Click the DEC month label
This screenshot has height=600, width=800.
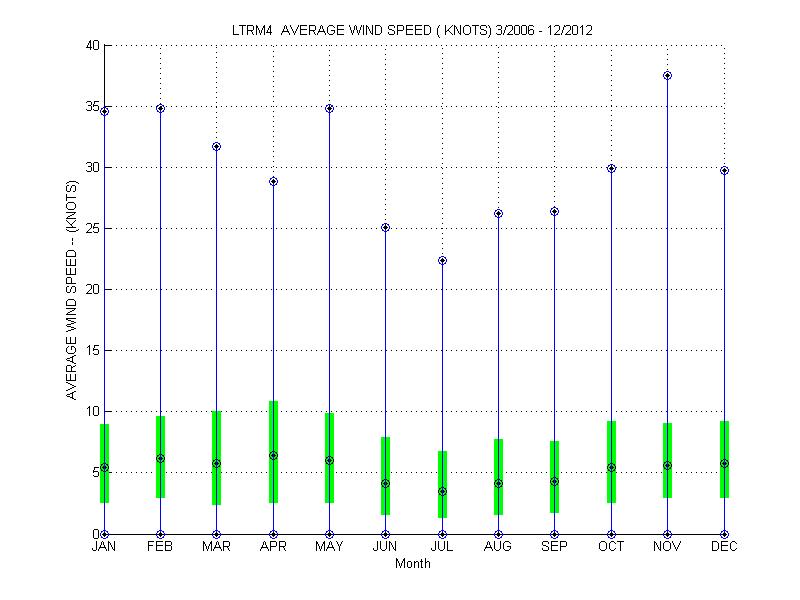pos(724,546)
